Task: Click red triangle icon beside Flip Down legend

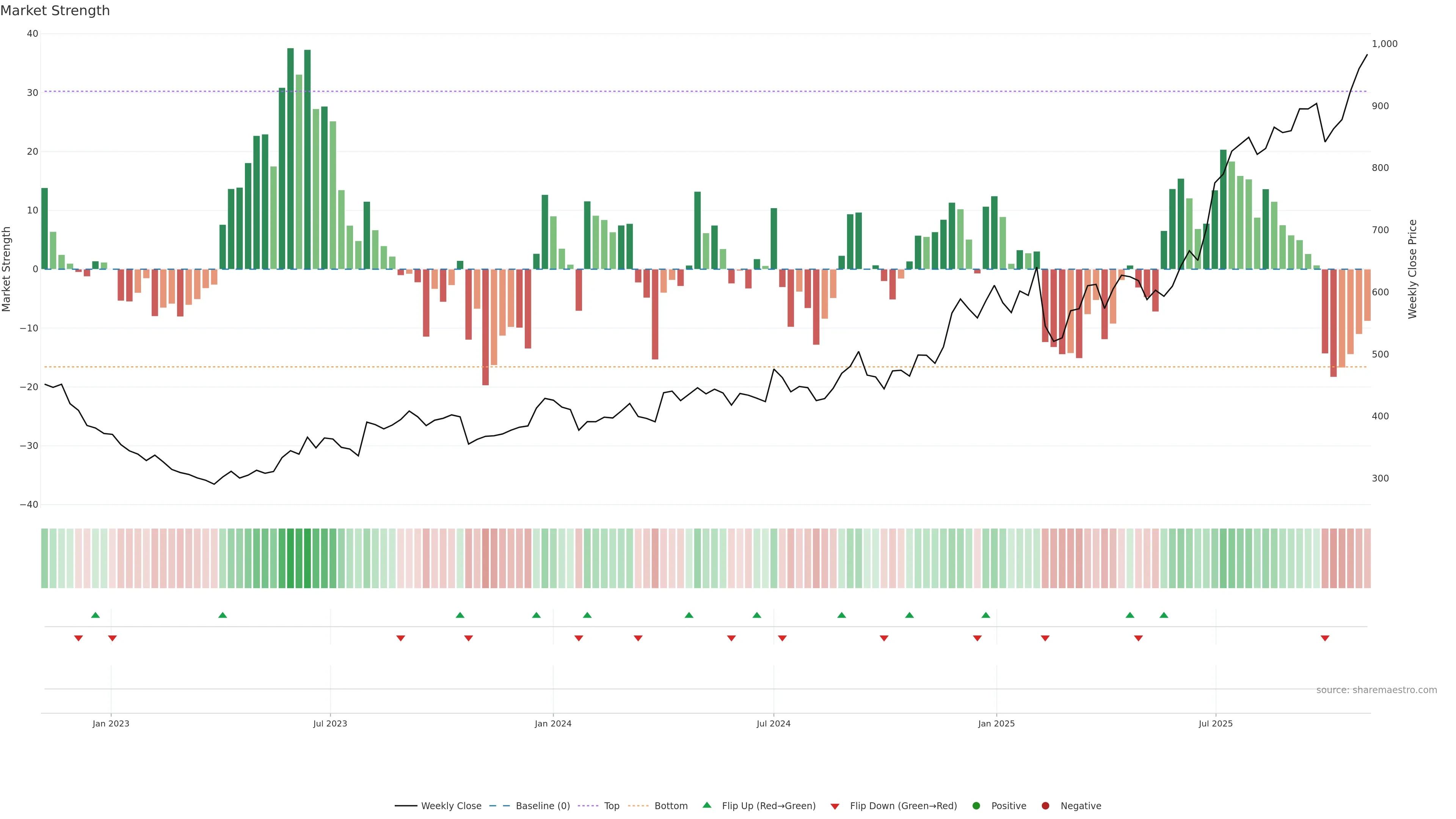Action: (835, 806)
